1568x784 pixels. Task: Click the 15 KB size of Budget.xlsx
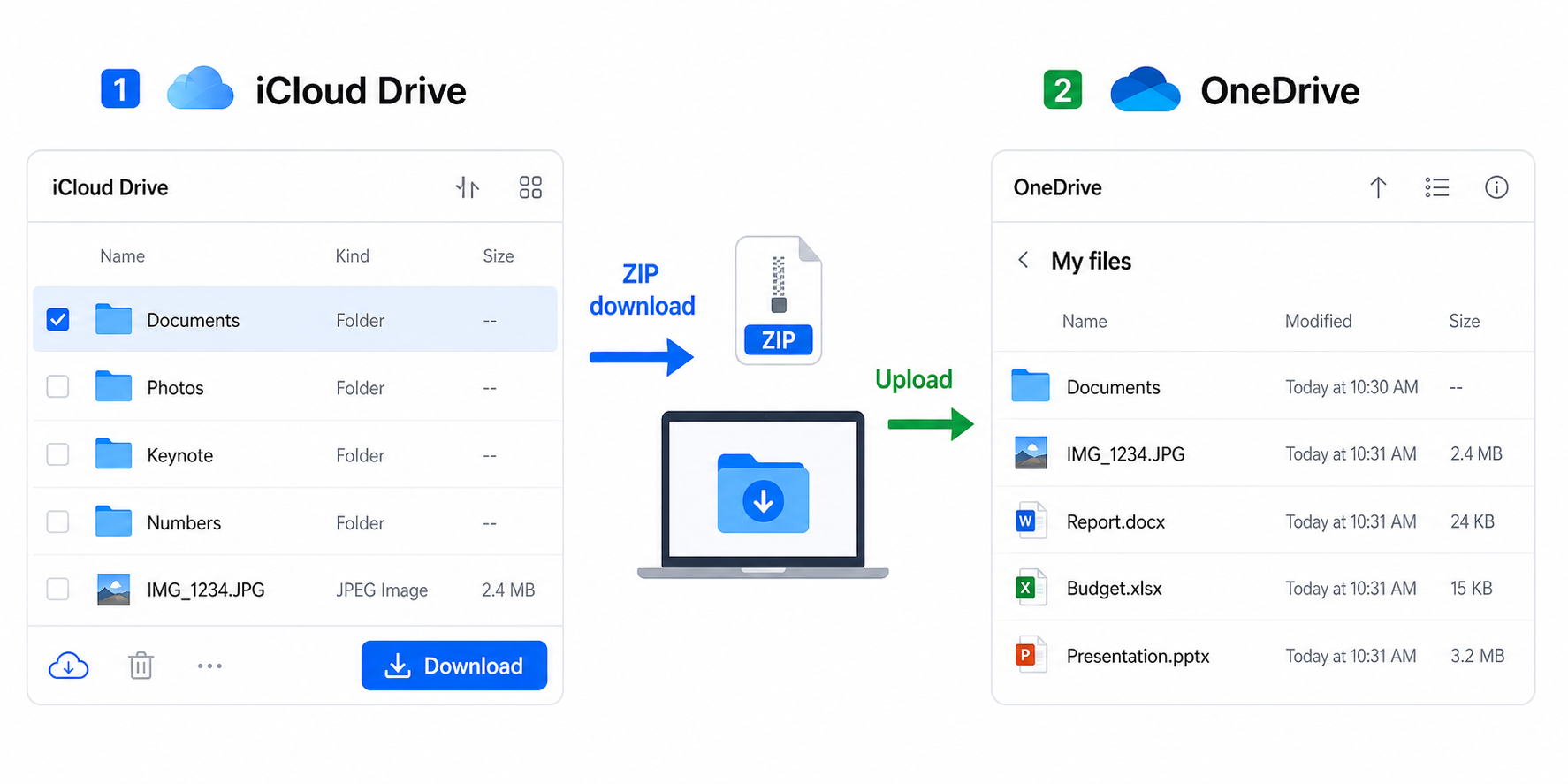click(1471, 589)
